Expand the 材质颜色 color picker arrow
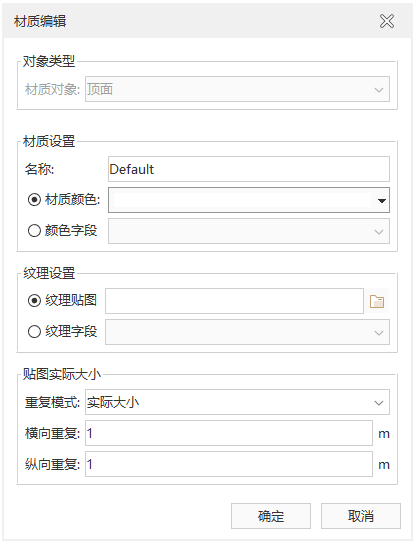The image size is (415, 543). (x=381, y=201)
